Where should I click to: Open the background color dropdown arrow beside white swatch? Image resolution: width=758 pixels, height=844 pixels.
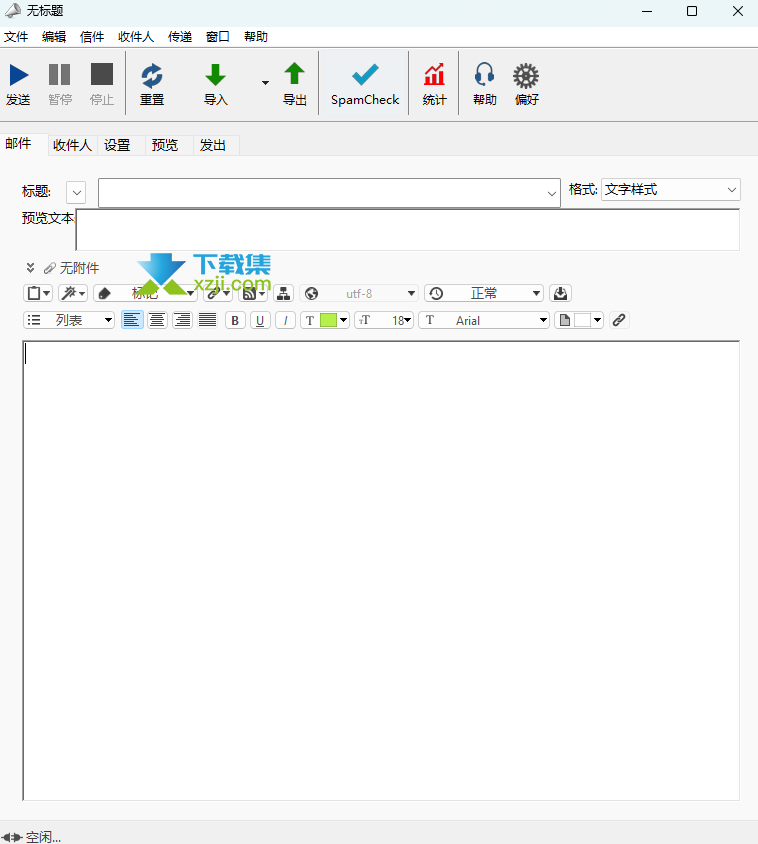point(598,320)
